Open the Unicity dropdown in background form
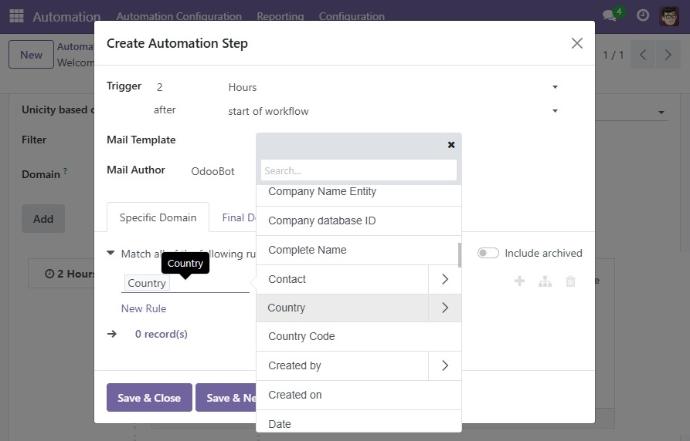This screenshot has width=690, height=441. 661,112
